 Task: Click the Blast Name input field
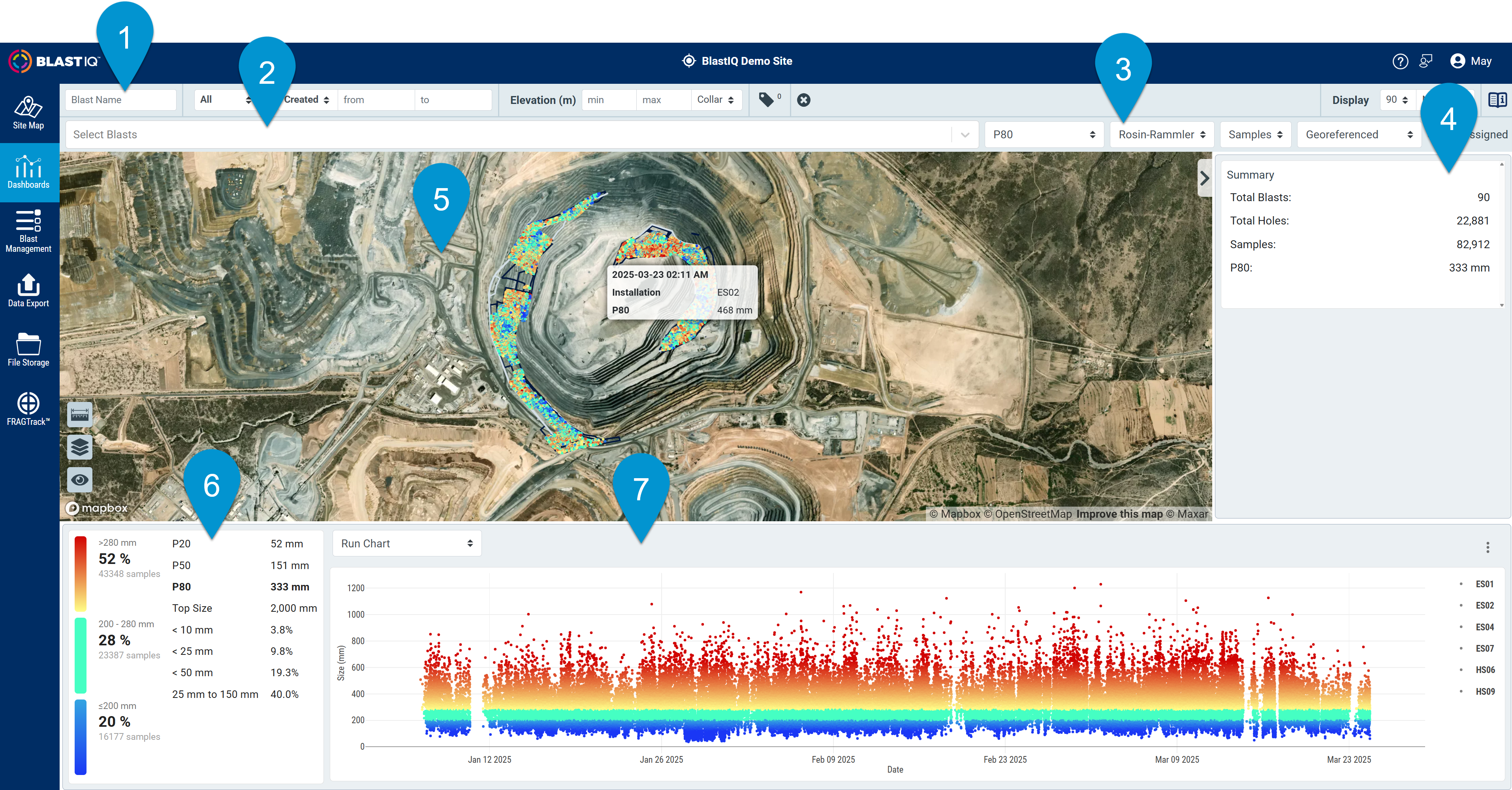(x=121, y=100)
